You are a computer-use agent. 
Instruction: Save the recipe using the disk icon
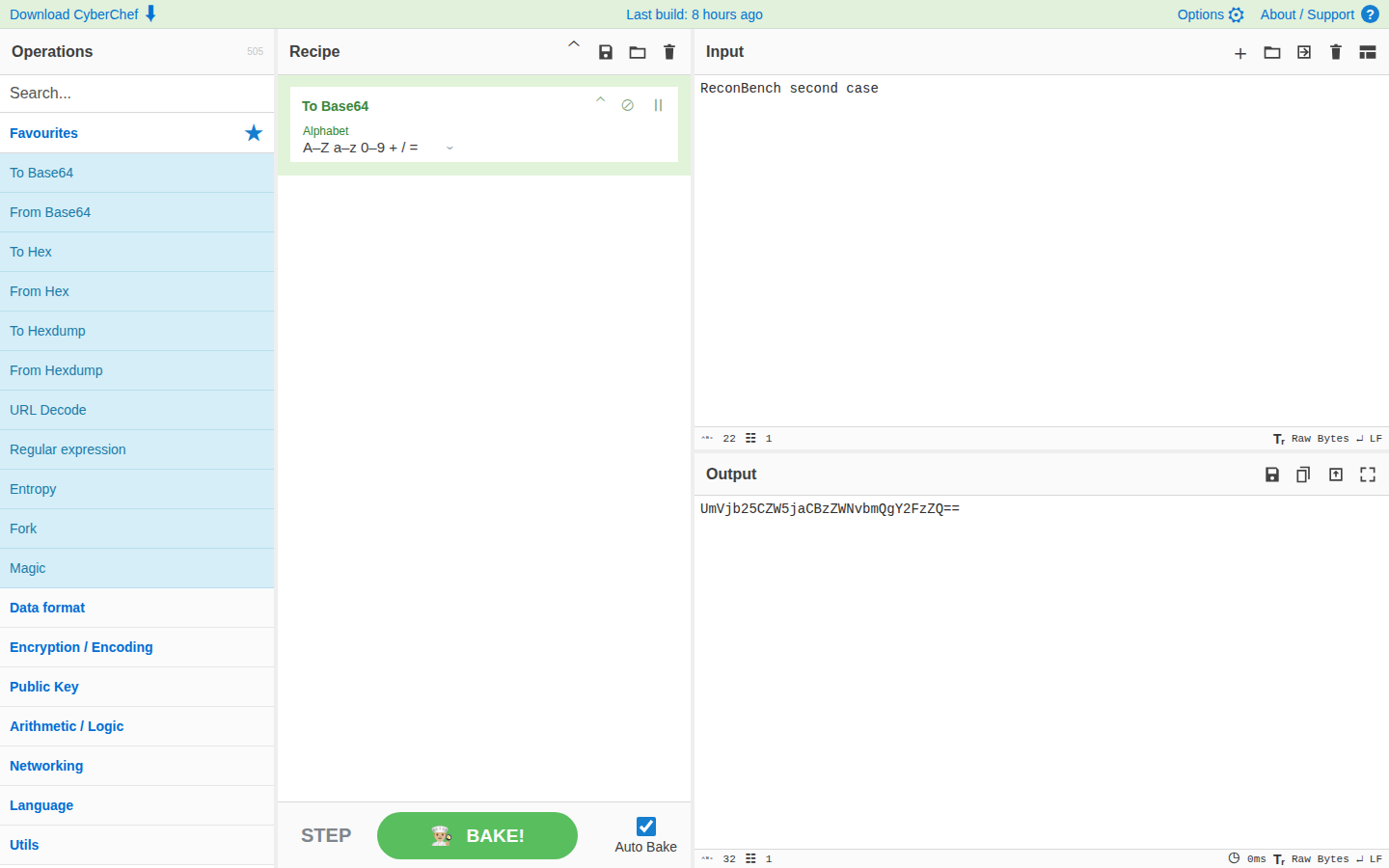click(x=606, y=52)
